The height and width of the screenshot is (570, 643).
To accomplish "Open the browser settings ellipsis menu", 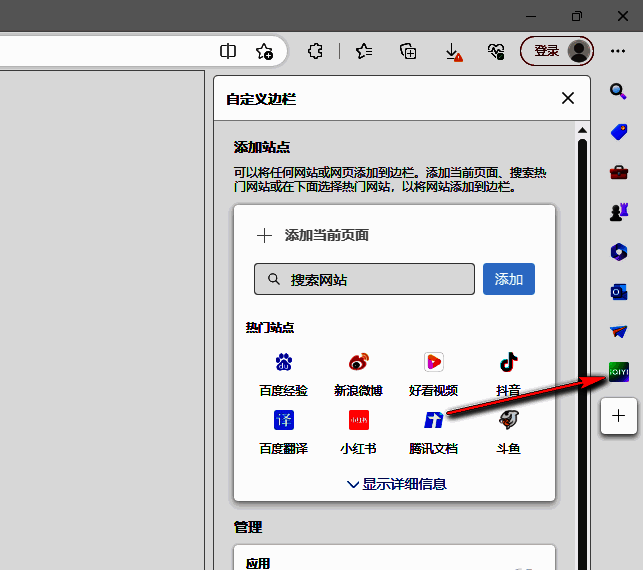I will click(618, 51).
